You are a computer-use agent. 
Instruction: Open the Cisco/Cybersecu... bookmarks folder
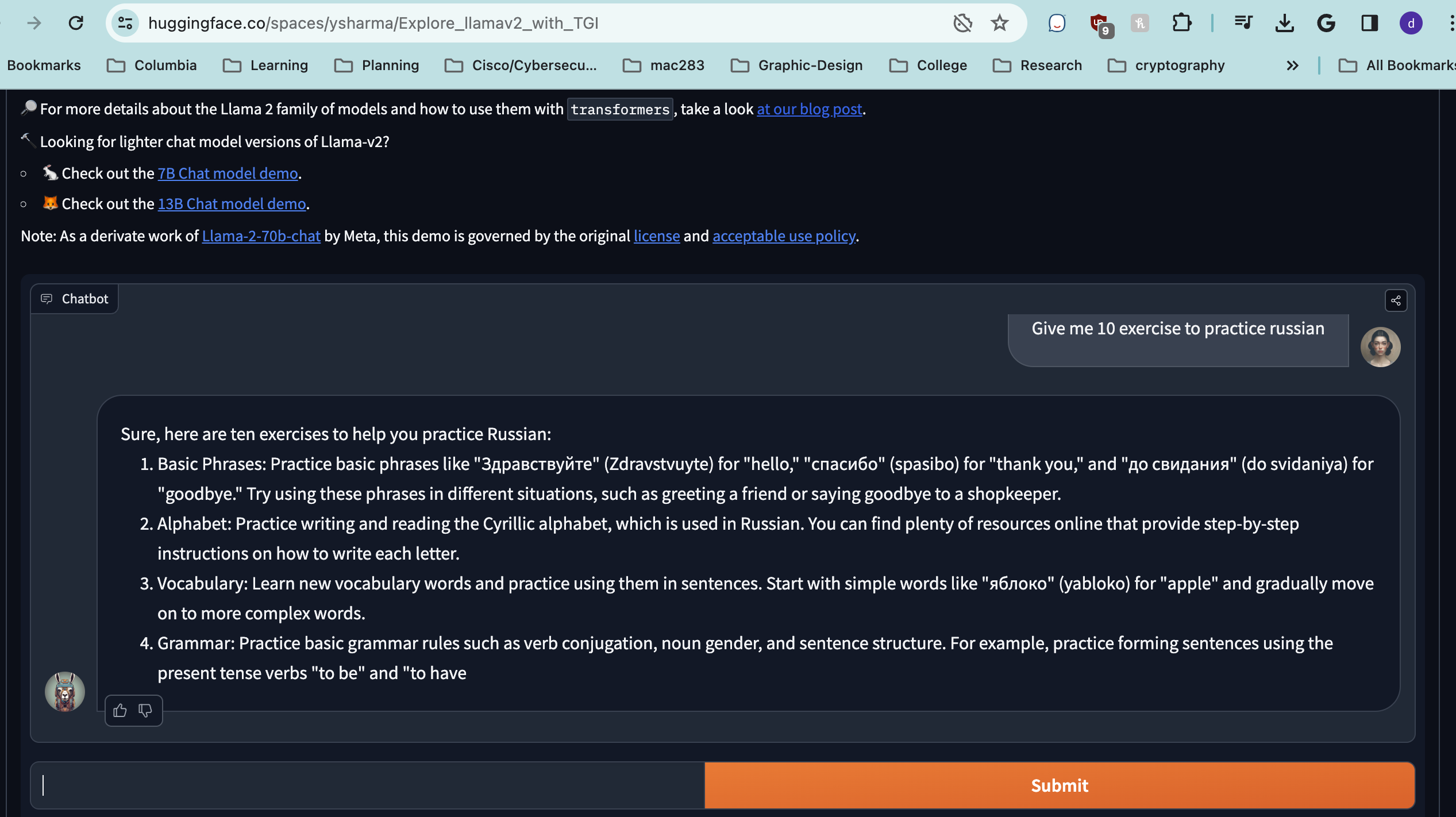tap(521, 65)
